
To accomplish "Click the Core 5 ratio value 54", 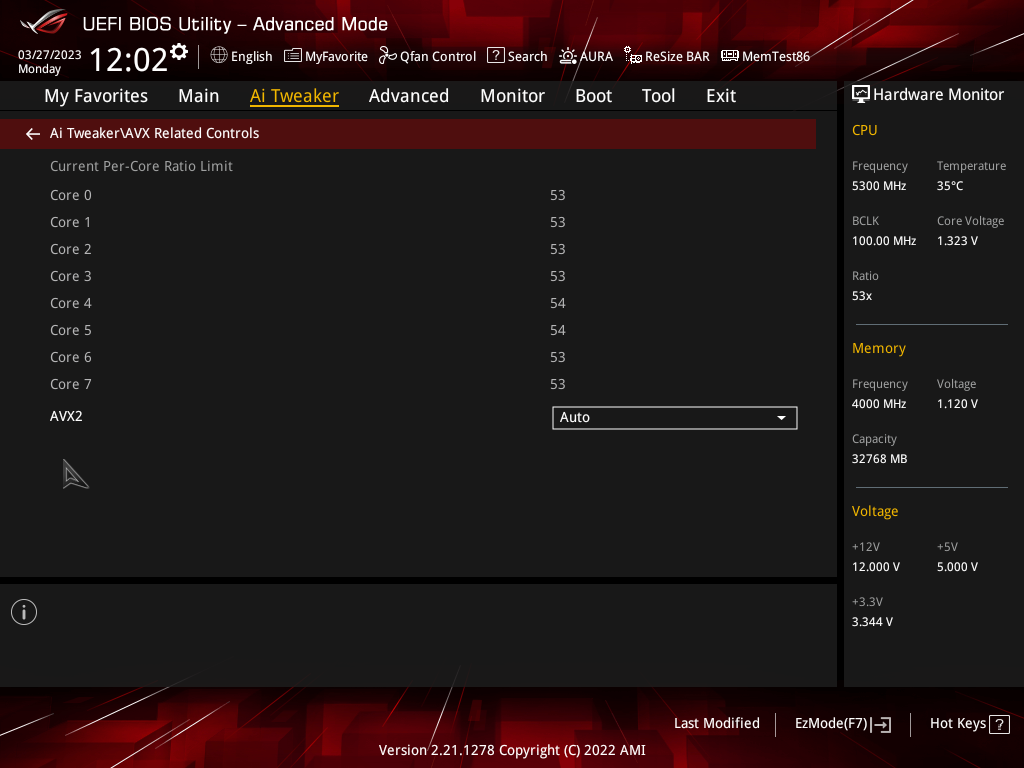I will [558, 330].
